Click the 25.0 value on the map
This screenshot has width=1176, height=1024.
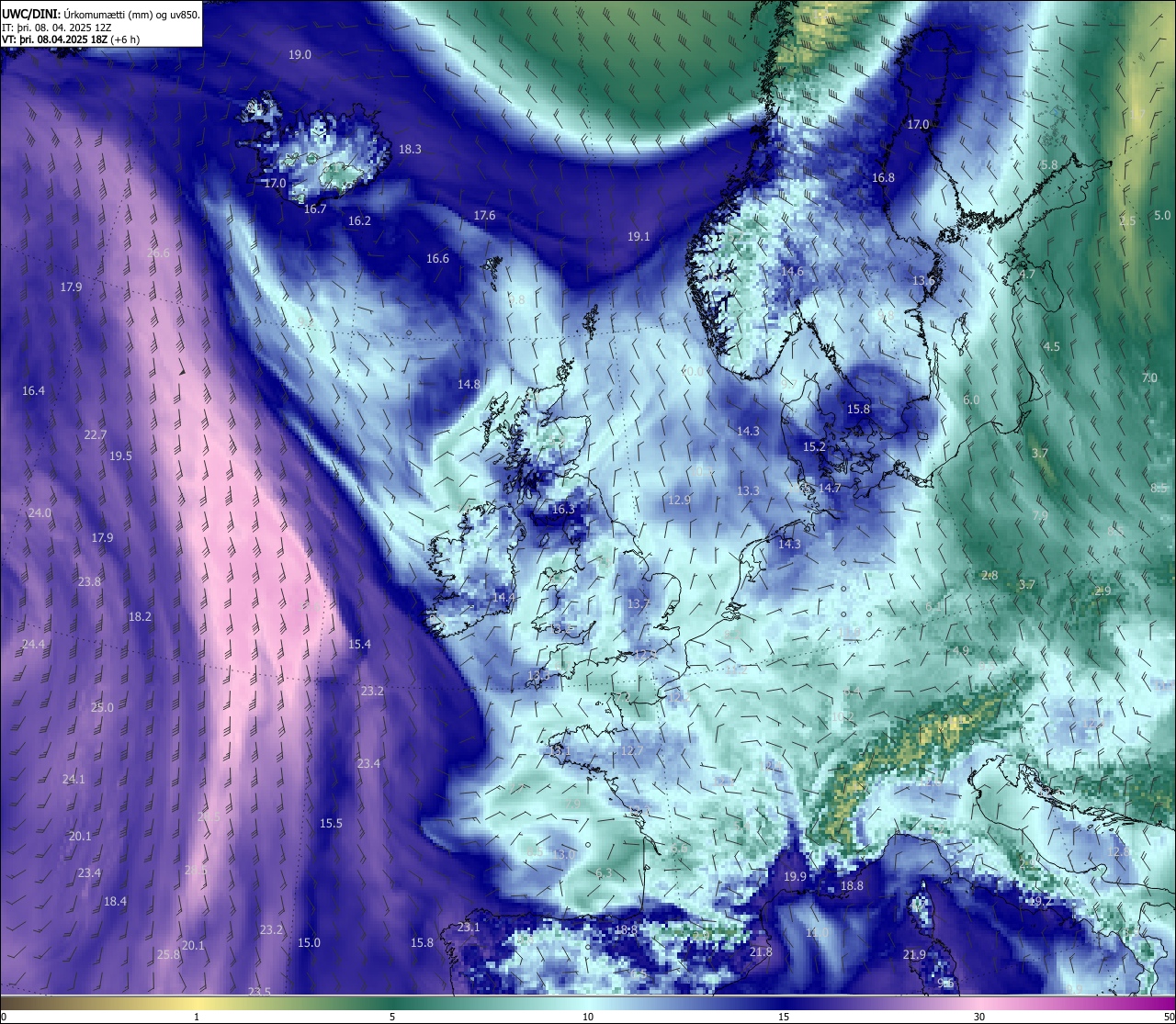[102, 708]
